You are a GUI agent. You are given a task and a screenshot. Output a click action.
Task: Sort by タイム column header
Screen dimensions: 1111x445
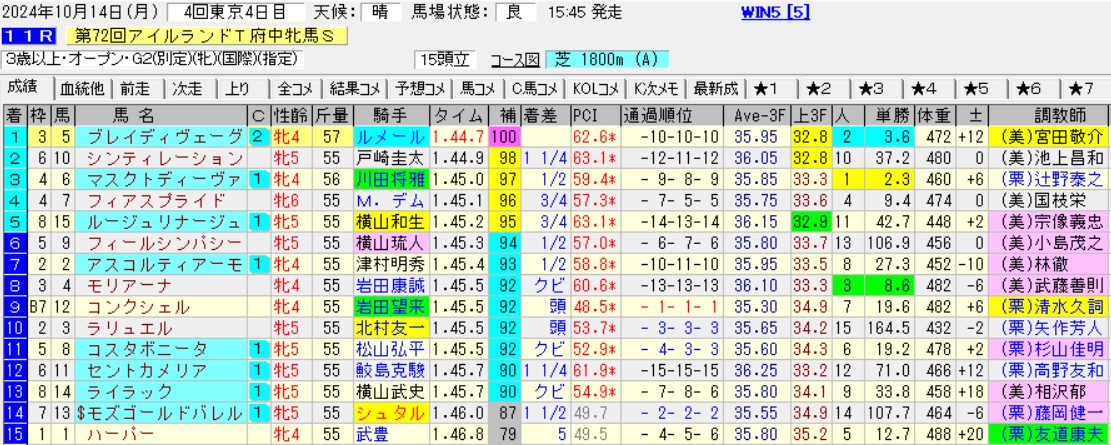(x=462, y=114)
